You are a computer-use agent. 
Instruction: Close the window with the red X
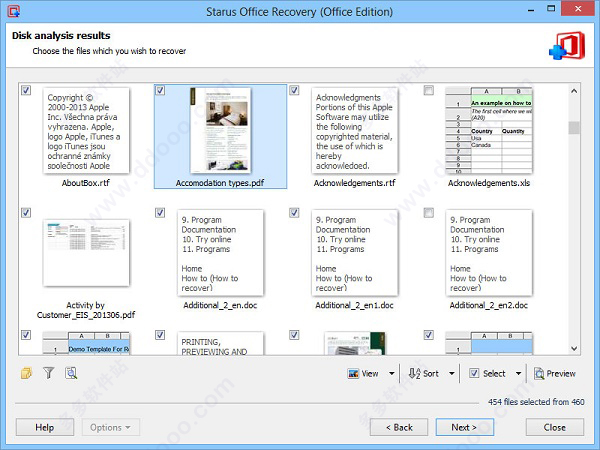click(578, 8)
